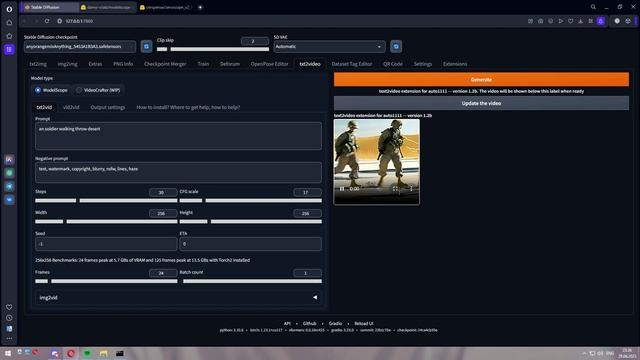Open the yellow File Explorer taskbar icon
Image resolution: width=640 pixels, height=360 pixels.
103,353
